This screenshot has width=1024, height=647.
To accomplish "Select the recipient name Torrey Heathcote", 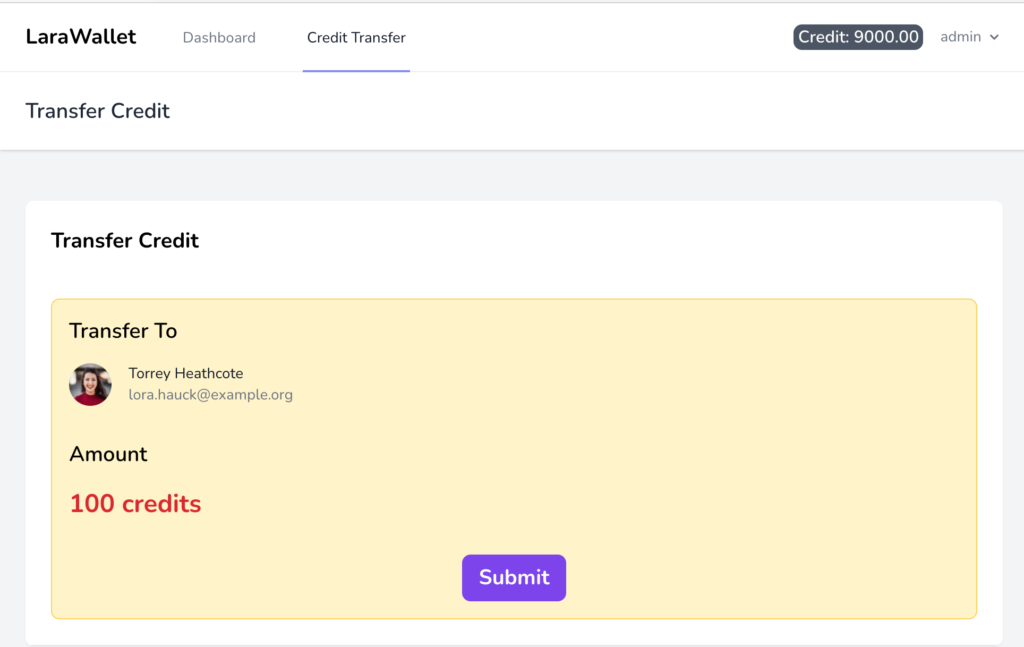I will coord(186,373).
